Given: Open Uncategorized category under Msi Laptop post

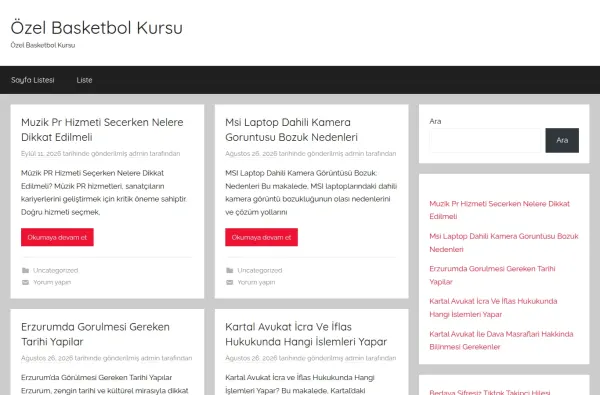Looking at the screenshot, I should coord(260,270).
